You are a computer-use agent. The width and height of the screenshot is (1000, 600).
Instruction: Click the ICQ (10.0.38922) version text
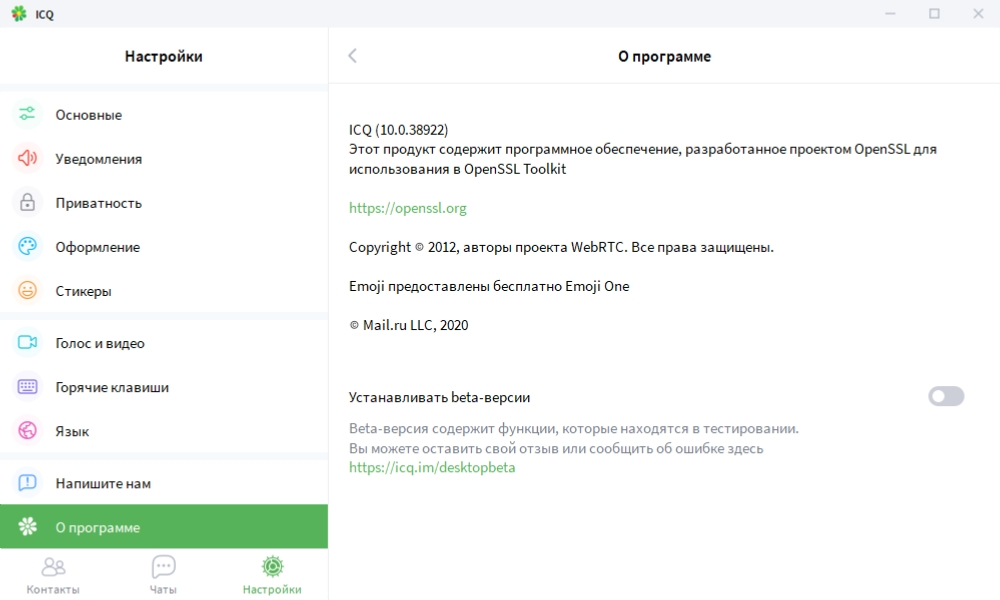[x=399, y=129]
